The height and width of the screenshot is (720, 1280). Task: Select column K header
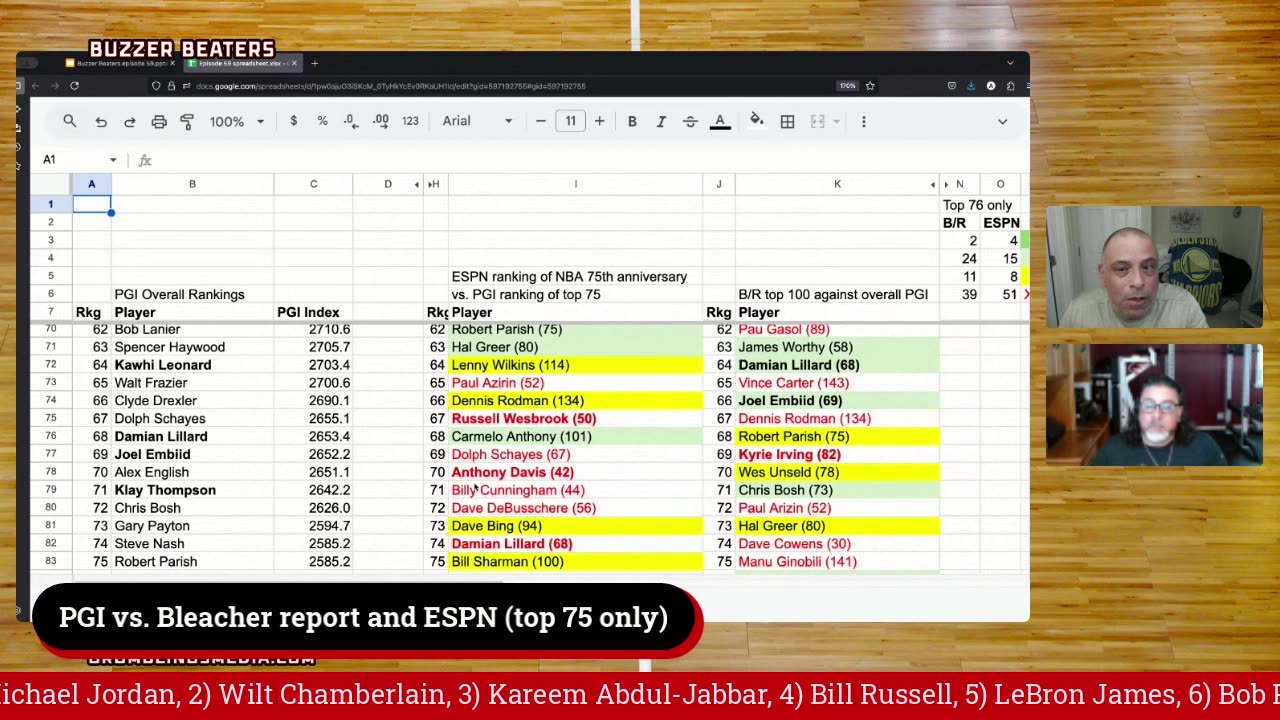tap(837, 184)
